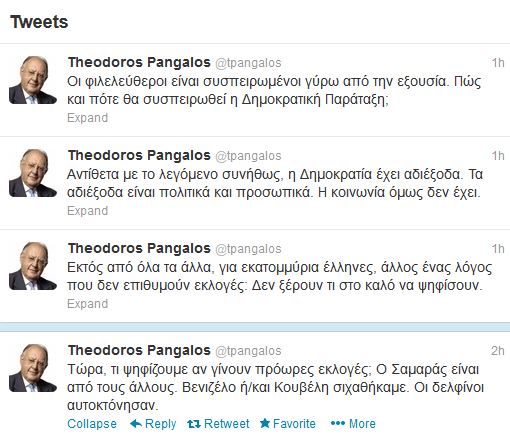Click the Reply text link

[x=161, y=424]
